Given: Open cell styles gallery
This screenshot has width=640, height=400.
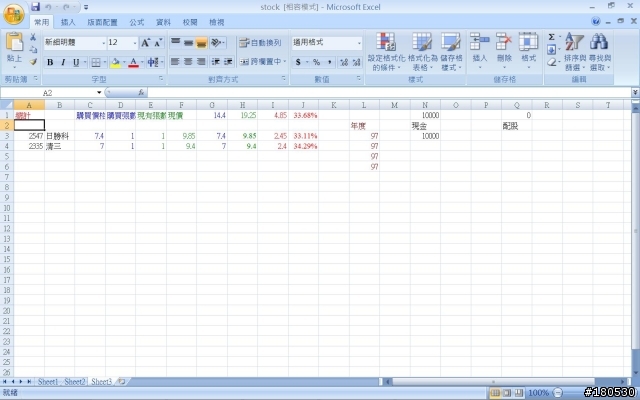Looking at the screenshot, I should click(451, 51).
